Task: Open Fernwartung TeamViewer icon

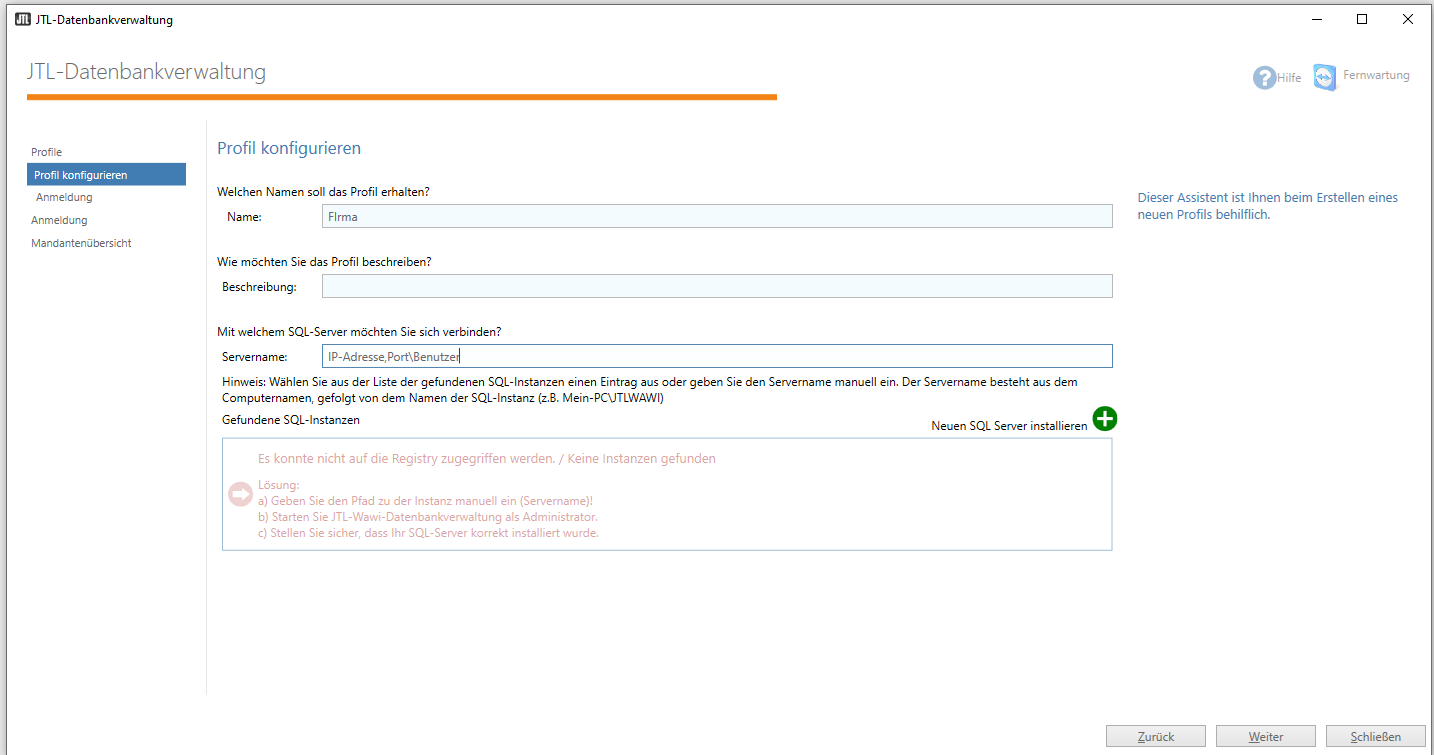Action: tap(1325, 77)
